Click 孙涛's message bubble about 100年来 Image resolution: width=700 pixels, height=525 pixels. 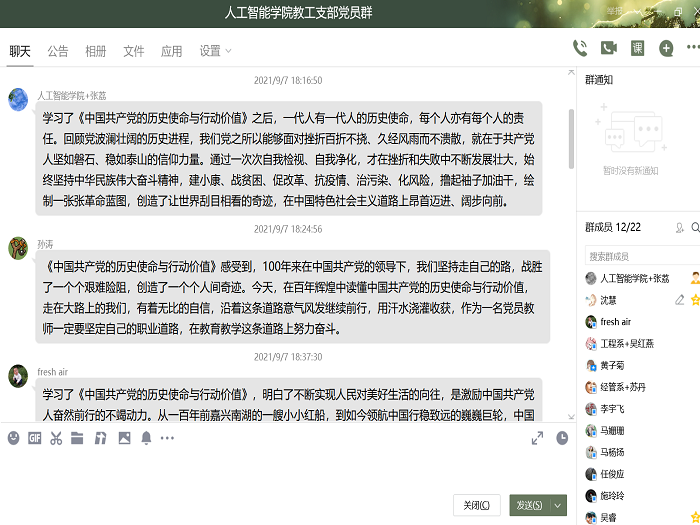pyautogui.click(x=292, y=297)
